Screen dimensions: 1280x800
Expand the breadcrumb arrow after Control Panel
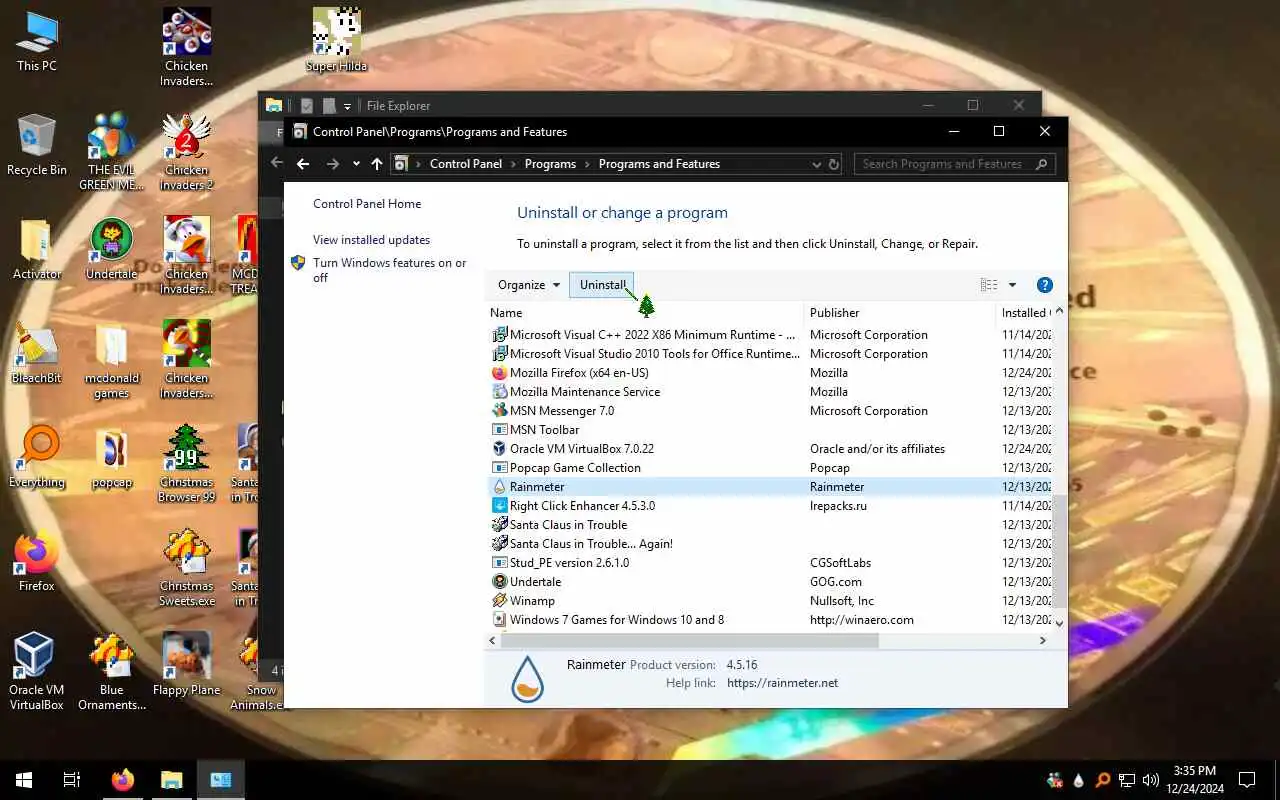513,164
